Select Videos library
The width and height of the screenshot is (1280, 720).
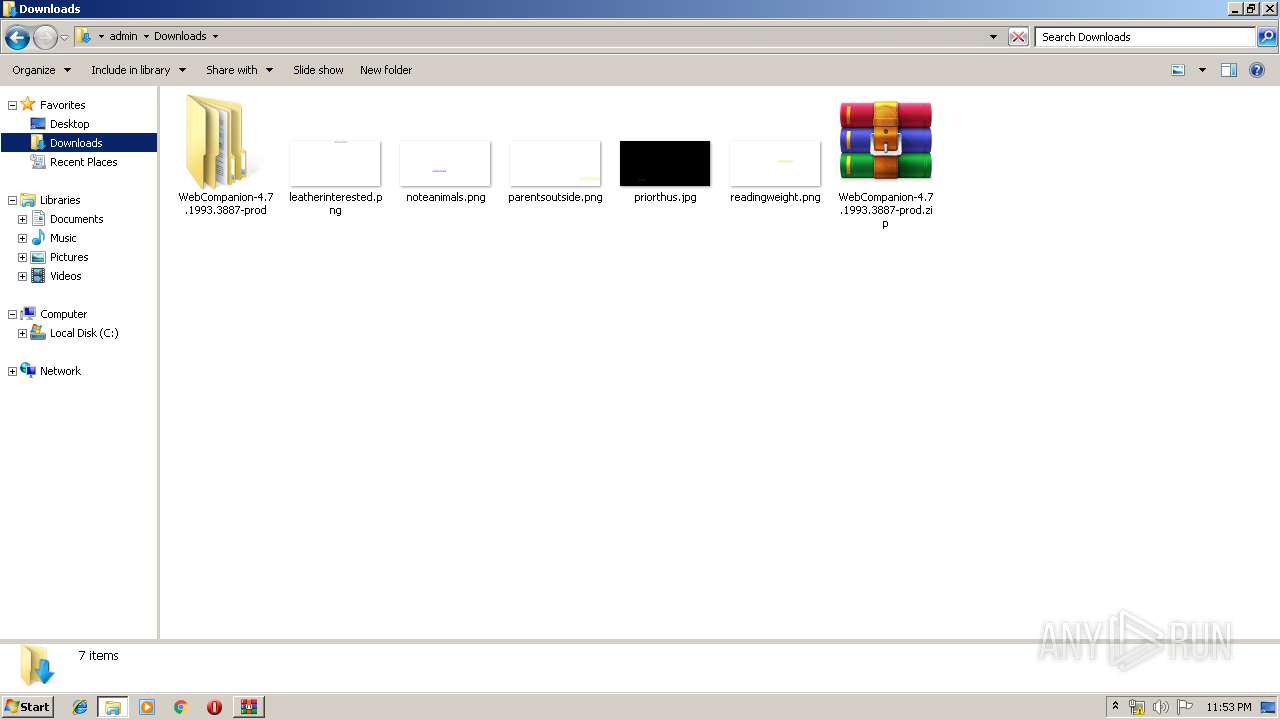66,276
